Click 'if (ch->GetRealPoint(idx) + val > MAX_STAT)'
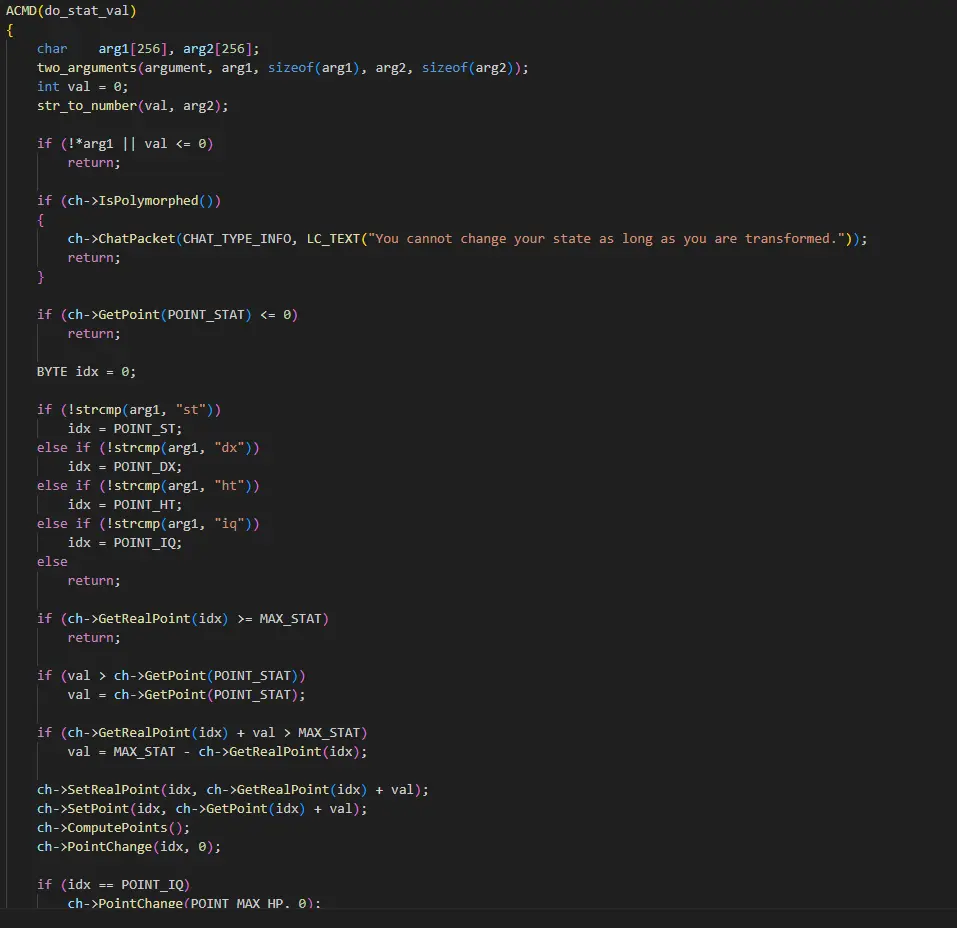 point(202,732)
